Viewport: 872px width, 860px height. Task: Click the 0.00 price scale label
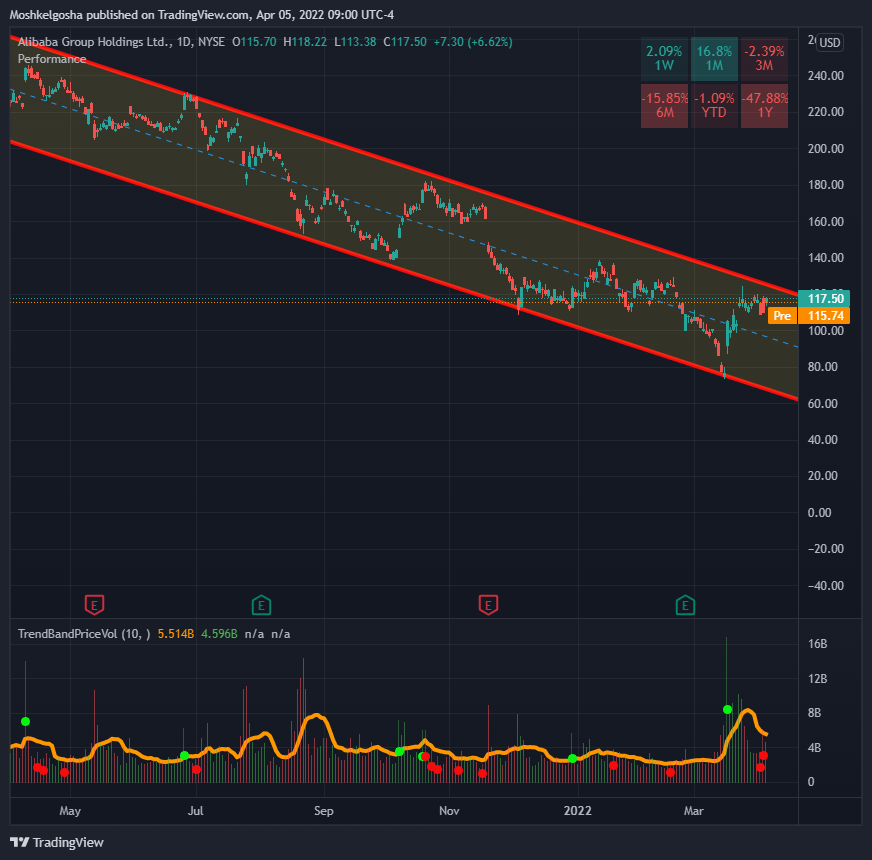(819, 513)
